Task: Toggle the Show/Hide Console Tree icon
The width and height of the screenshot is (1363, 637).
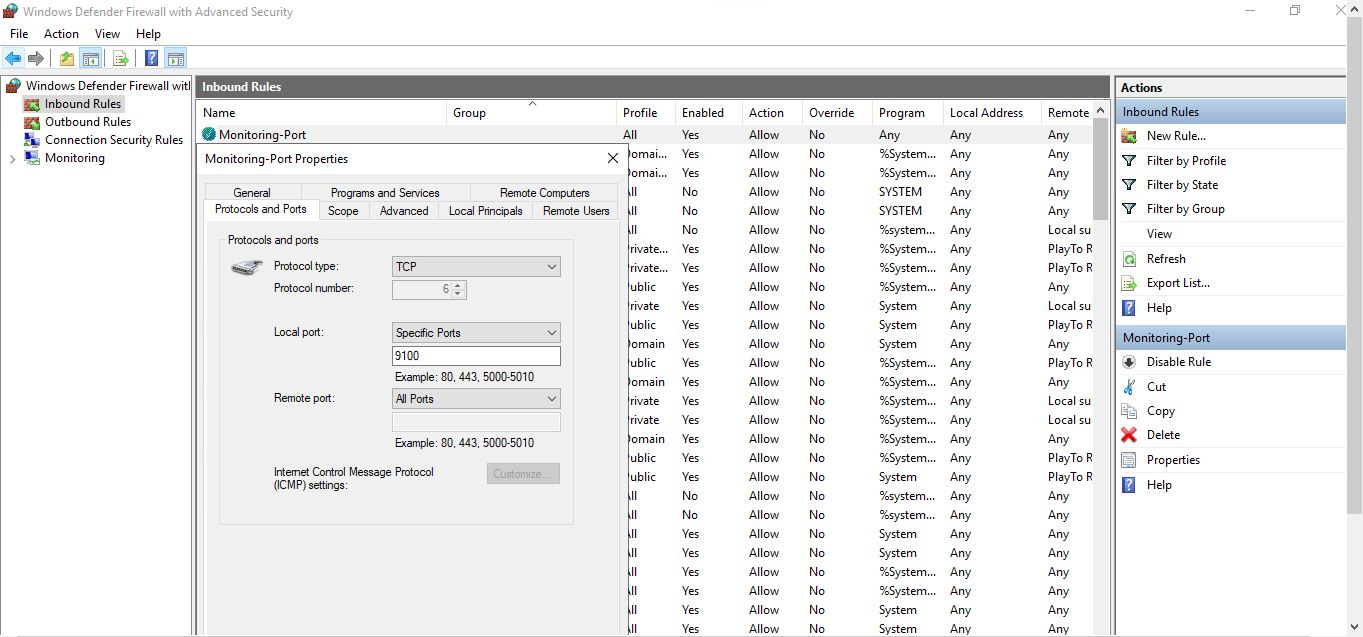Action: (x=90, y=58)
